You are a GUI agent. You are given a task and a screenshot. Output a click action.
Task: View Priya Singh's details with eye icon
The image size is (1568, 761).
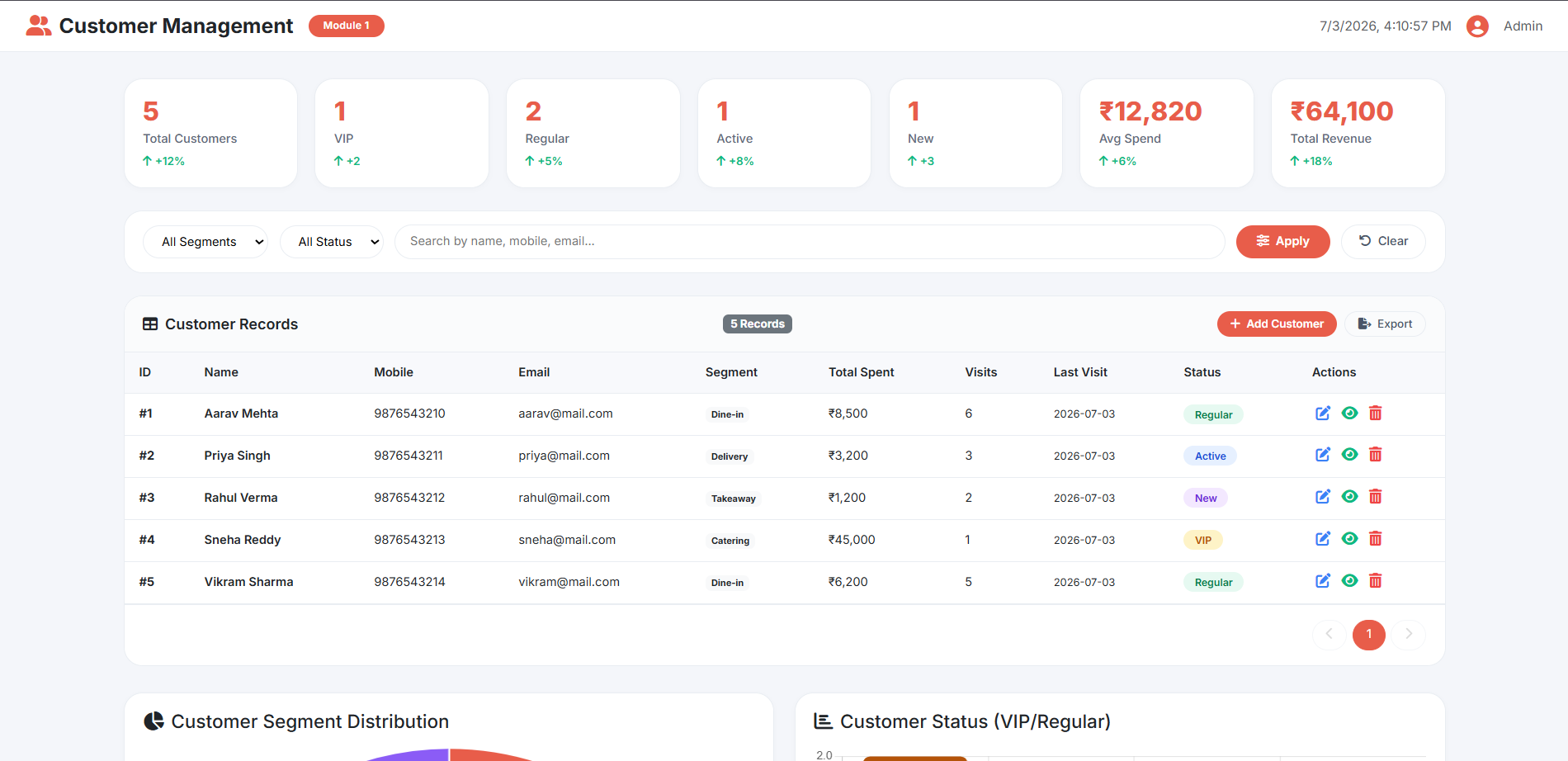(1349, 455)
